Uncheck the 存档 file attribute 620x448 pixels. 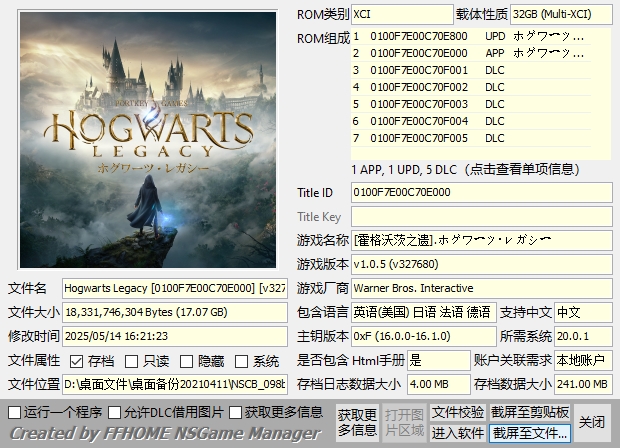(76, 361)
